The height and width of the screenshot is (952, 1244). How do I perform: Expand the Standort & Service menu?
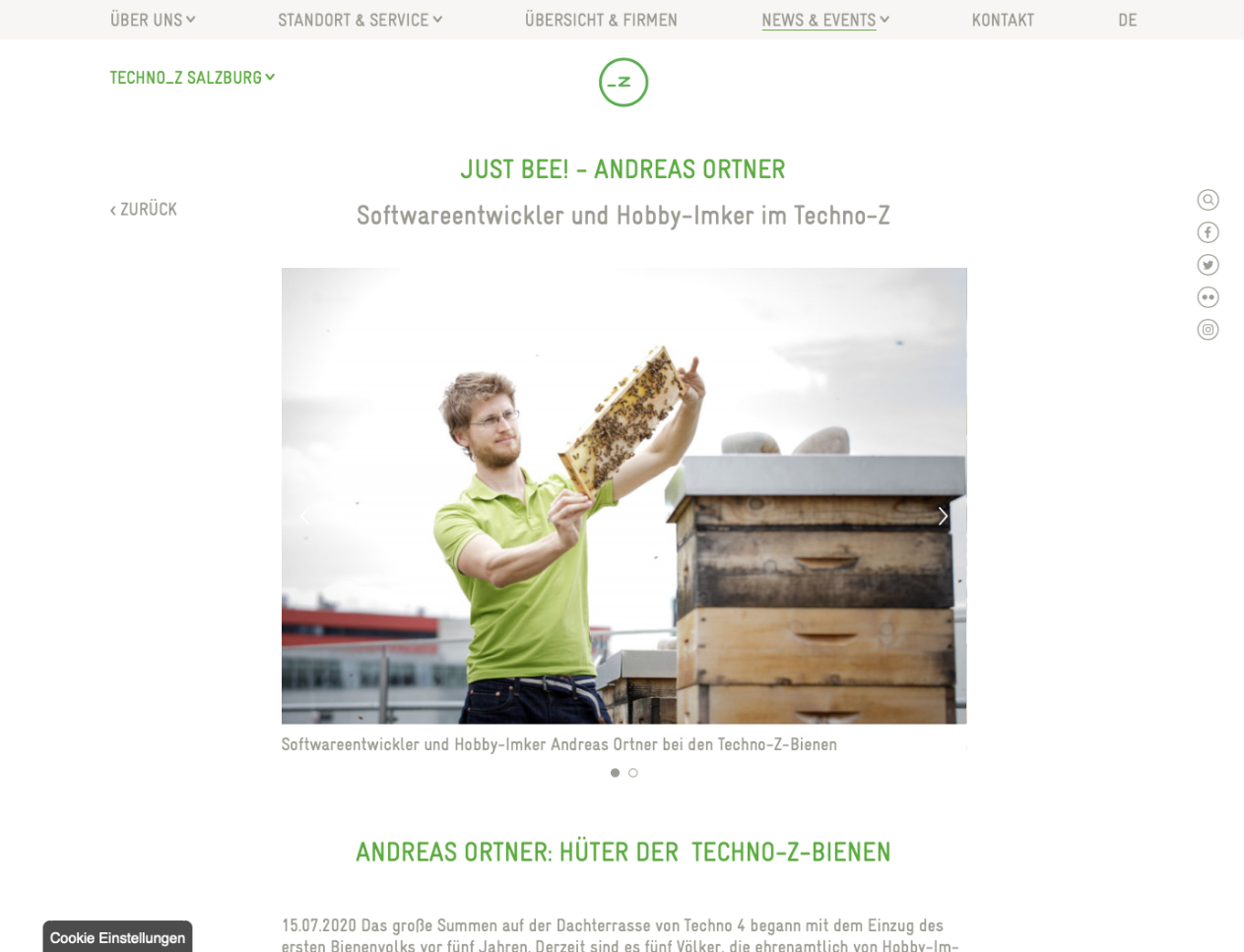click(360, 20)
